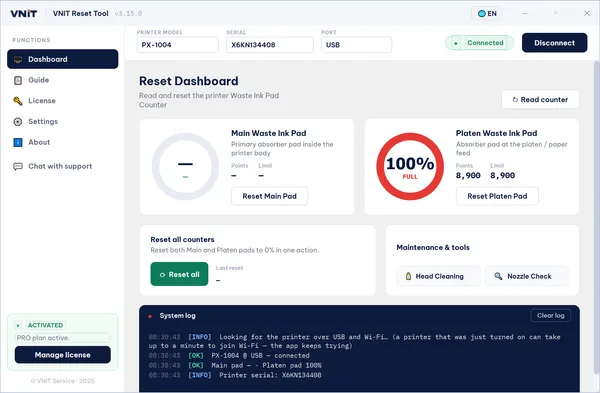Click the 'Platen Waste Ink Pad' title
This screenshot has width=600, height=393.
click(x=496, y=133)
